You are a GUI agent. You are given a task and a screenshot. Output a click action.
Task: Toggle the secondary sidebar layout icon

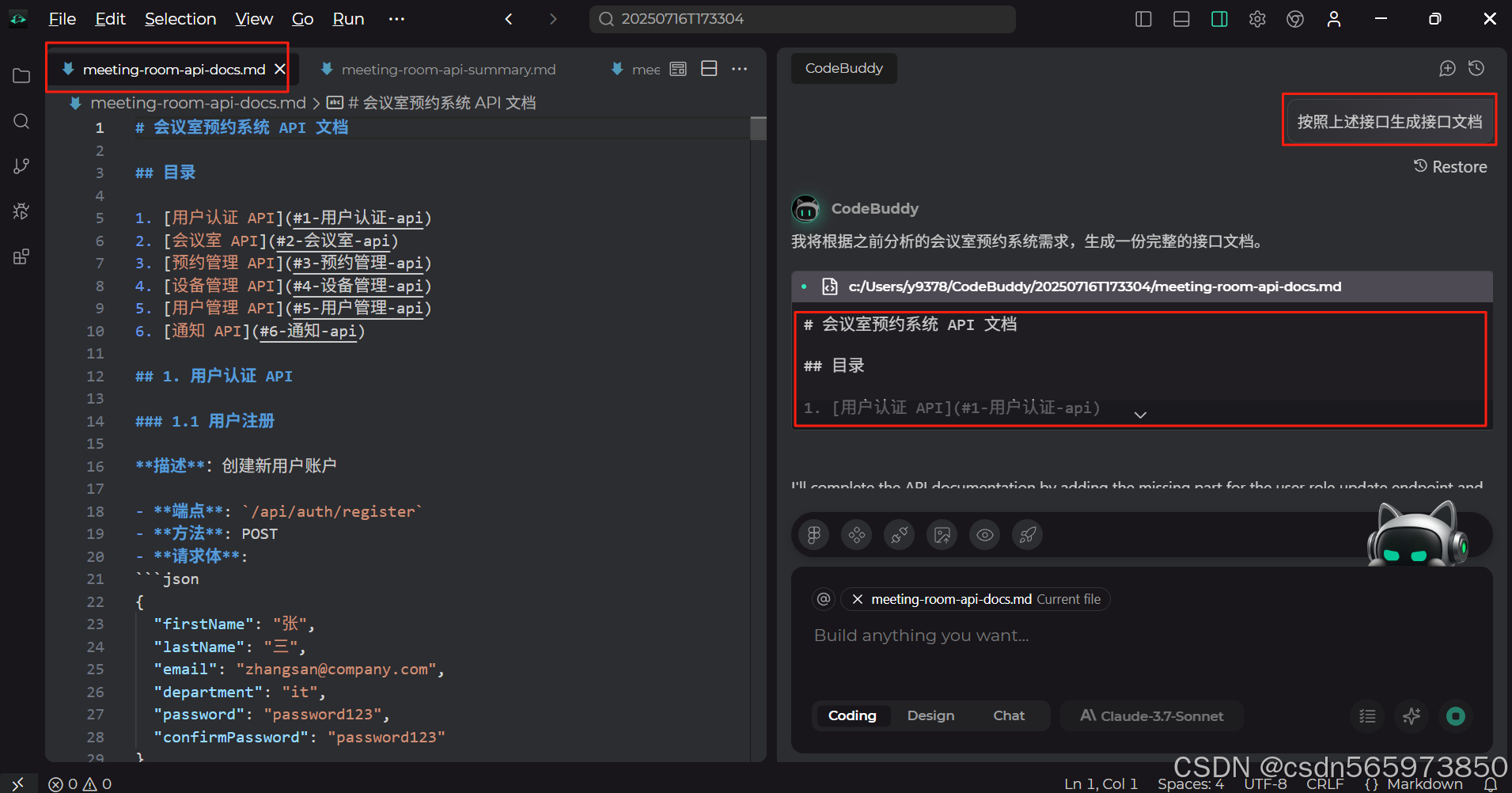click(x=1219, y=19)
